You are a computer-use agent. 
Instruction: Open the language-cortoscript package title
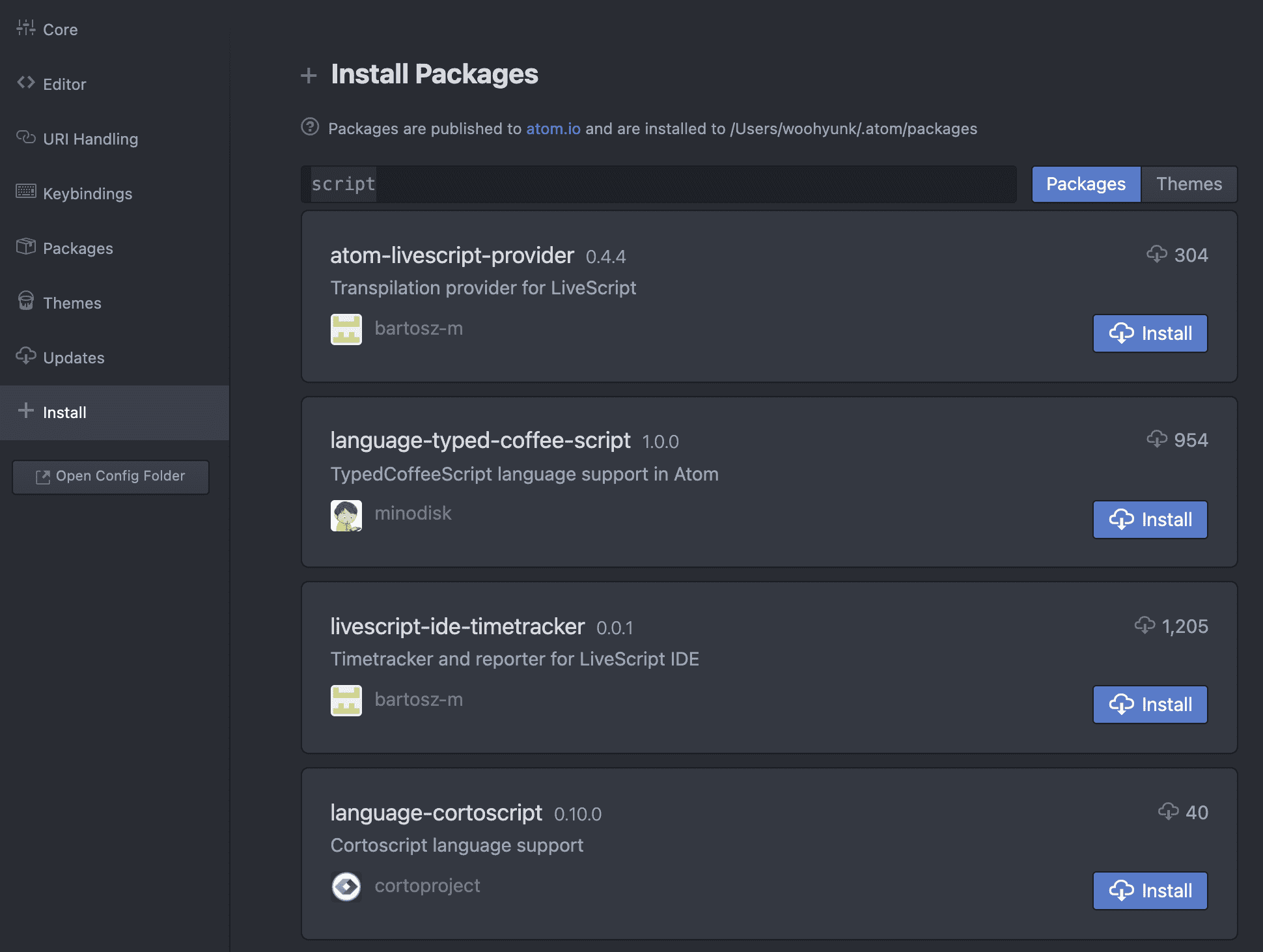(436, 813)
